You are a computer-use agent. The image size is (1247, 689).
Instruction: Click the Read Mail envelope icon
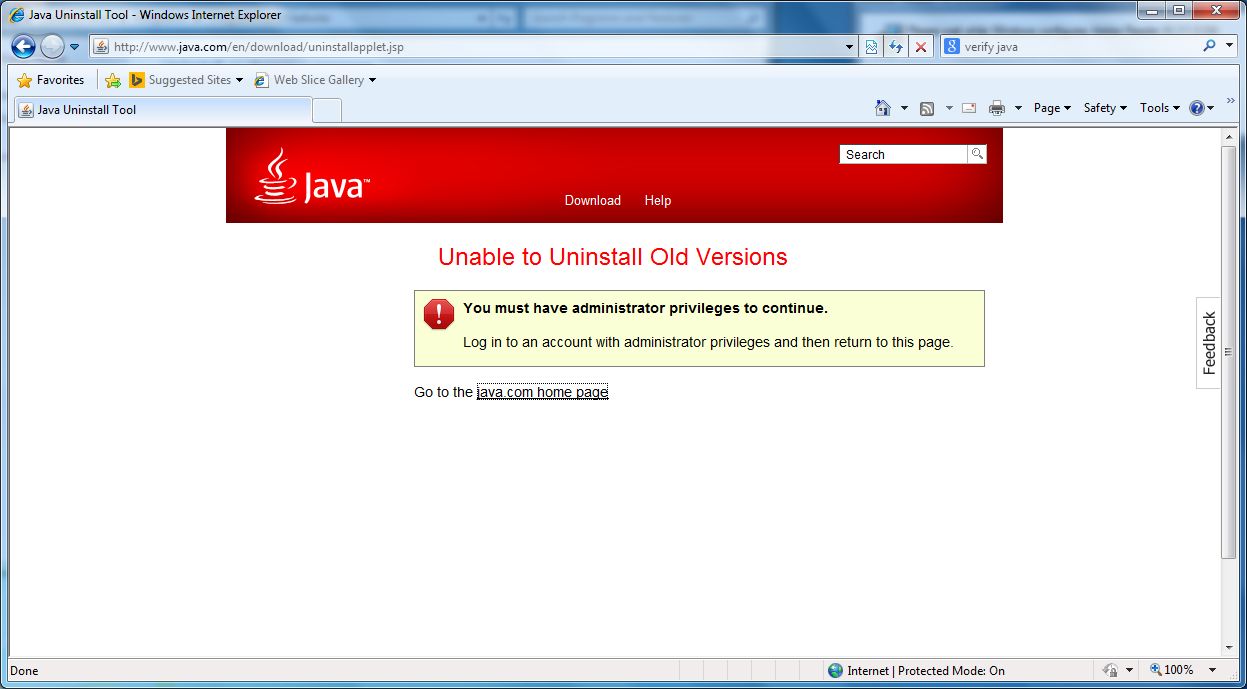click(x=968, y=108)
